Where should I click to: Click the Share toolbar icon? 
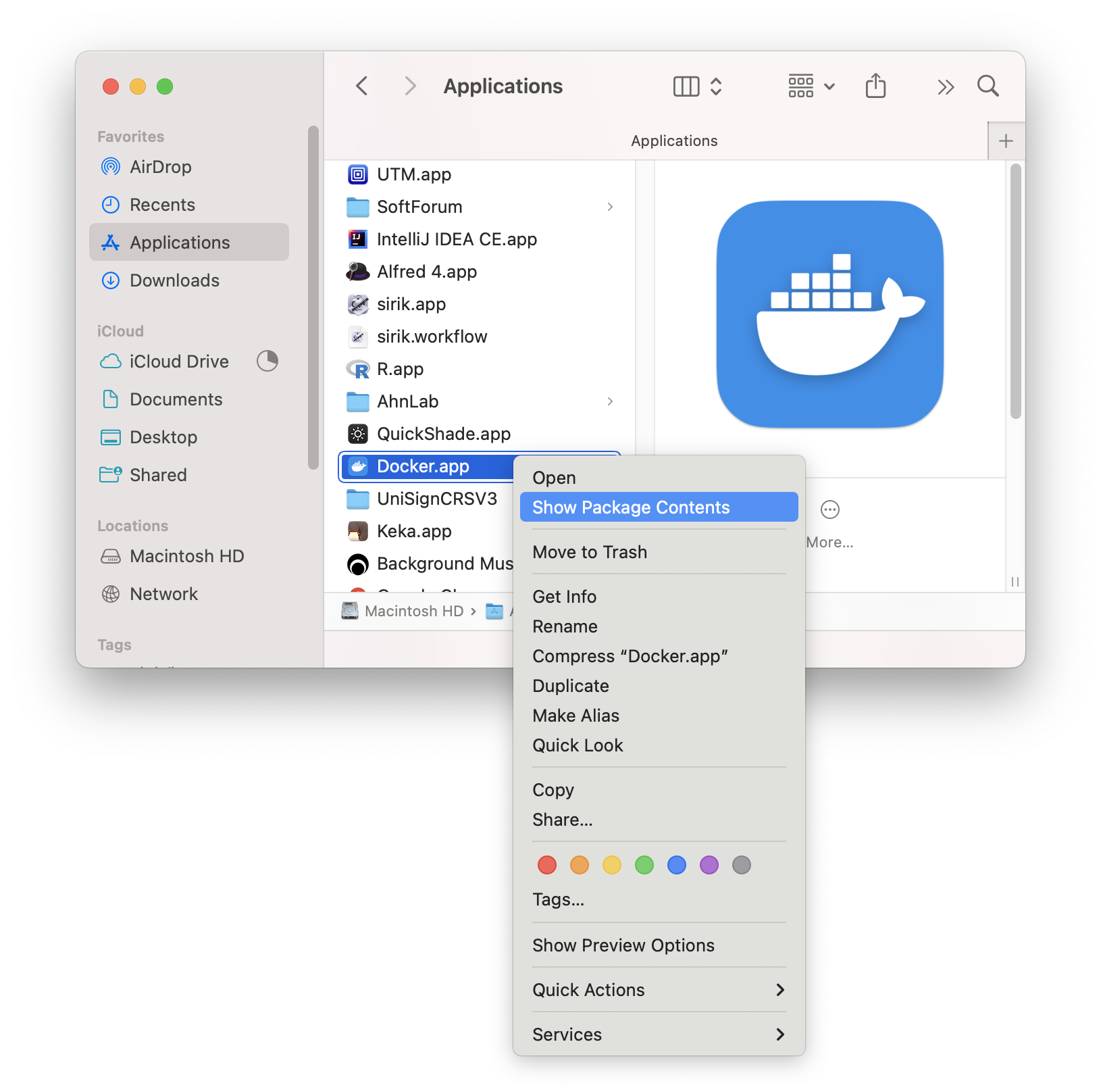(x=875, y=86)
